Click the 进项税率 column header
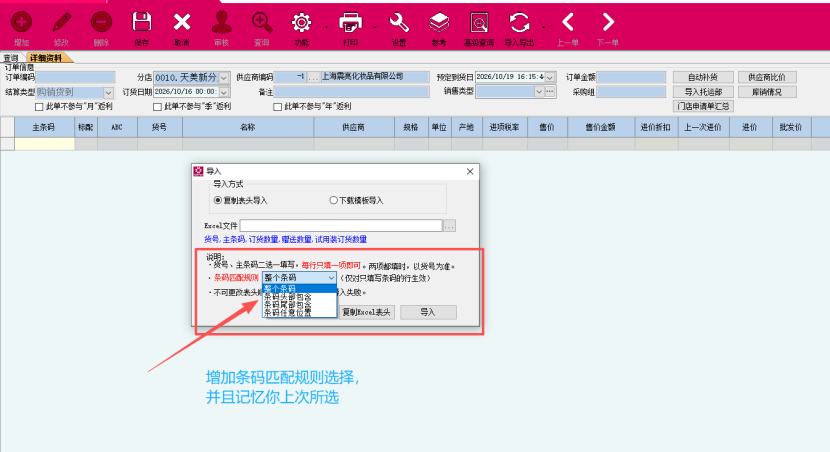Screen dimensions: 830x452 coord(504,127)
